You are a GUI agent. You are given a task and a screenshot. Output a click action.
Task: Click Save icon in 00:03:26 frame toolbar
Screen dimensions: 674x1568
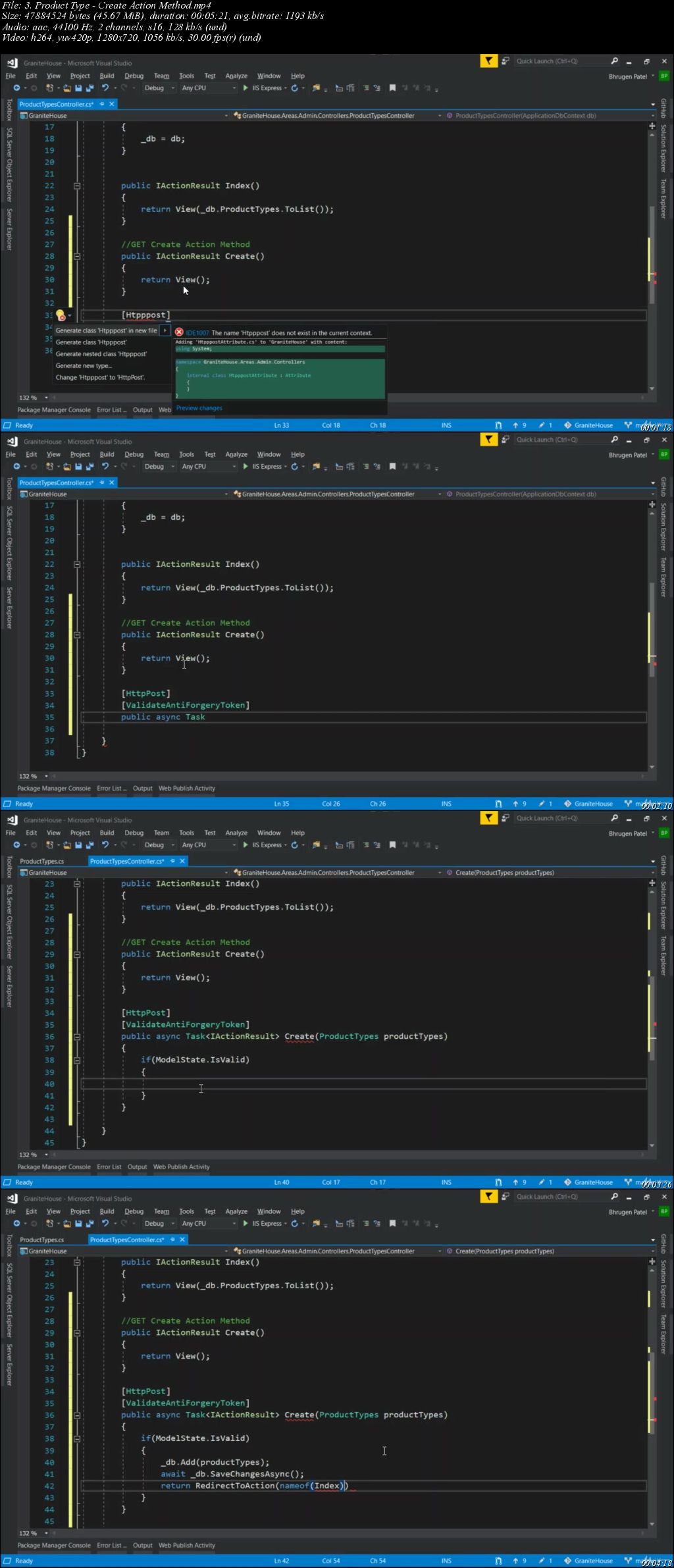pos(78,845)
